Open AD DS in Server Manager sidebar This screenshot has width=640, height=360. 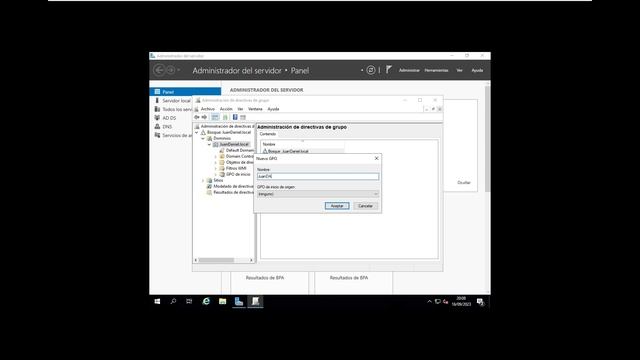pyautogui.click(x=169, y=118)
